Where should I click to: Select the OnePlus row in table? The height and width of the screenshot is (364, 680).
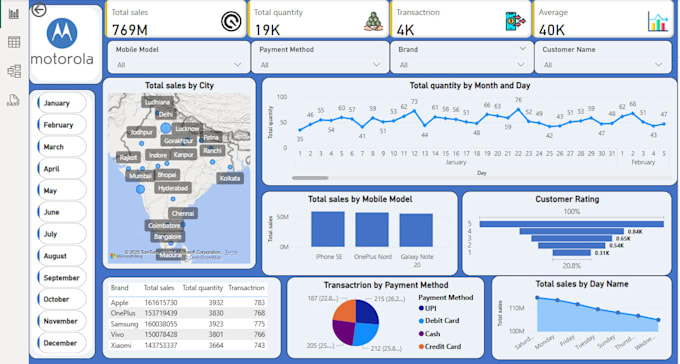(x=188, y=313)
